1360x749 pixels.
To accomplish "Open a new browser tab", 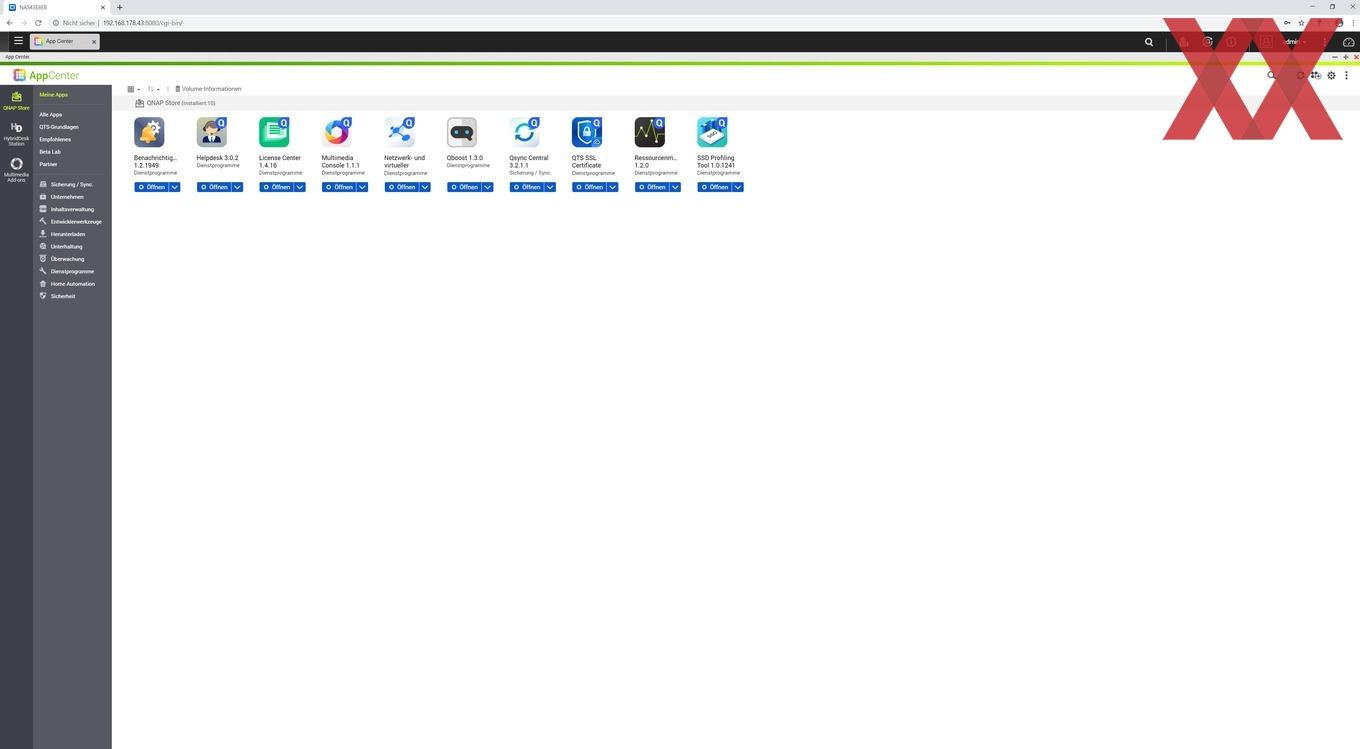I will pyautogui.click(x=119, y=7).
